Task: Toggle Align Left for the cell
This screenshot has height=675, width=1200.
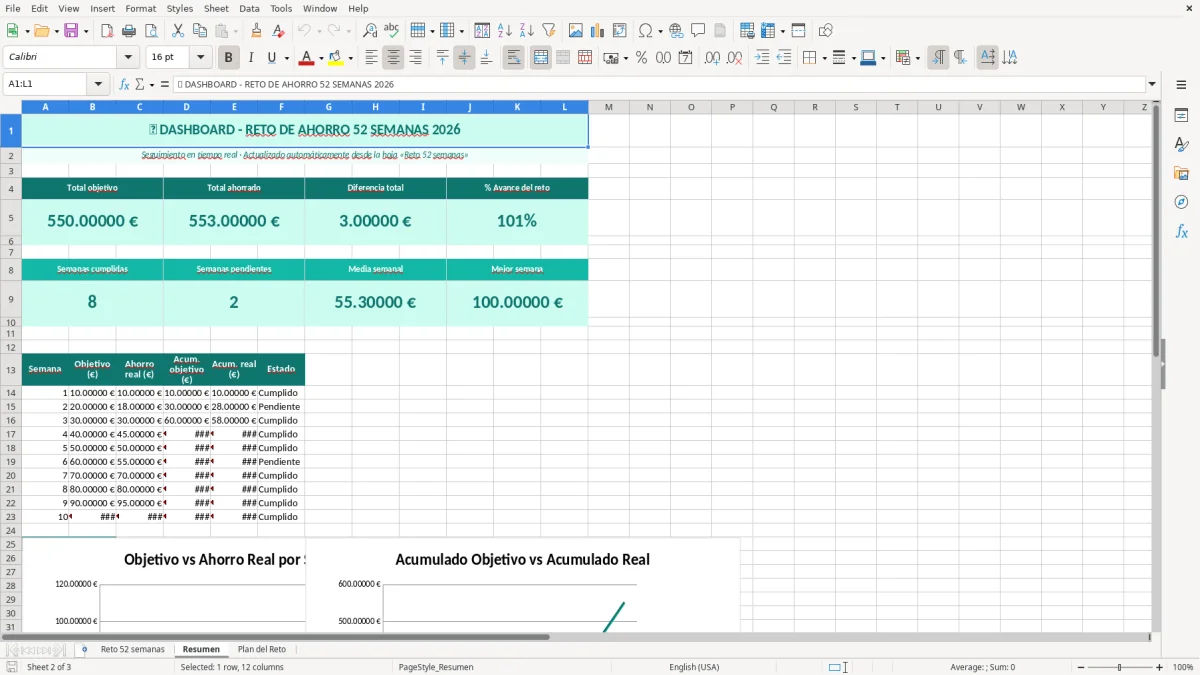Action: [371, 58]
